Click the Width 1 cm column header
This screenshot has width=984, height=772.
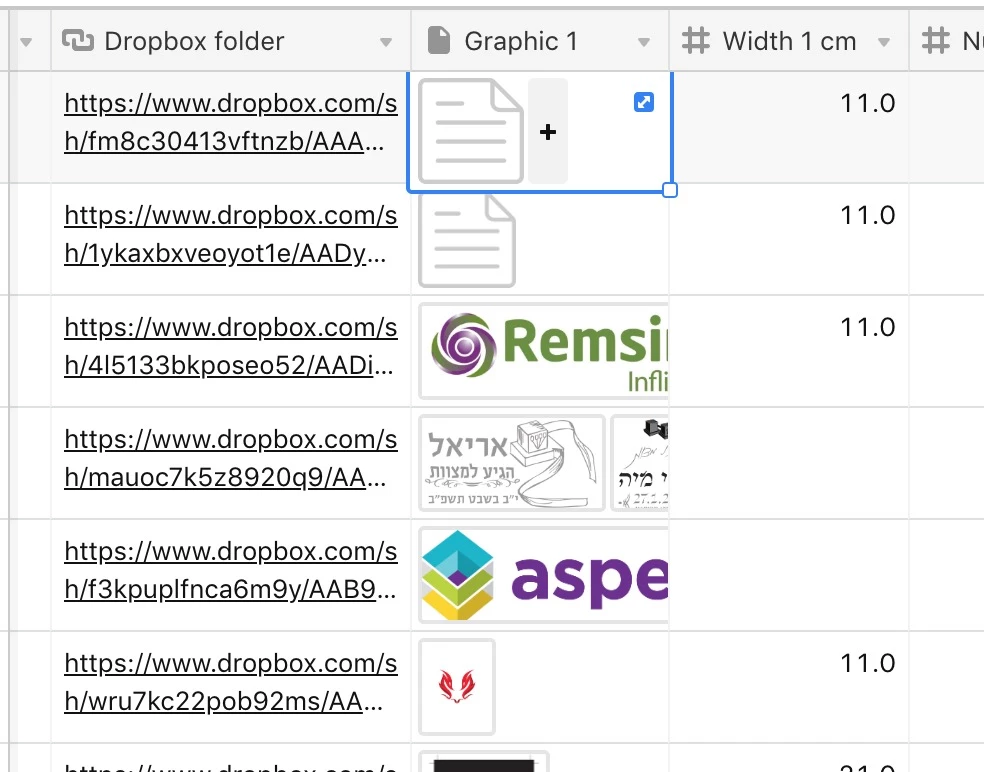click(789, 41)
